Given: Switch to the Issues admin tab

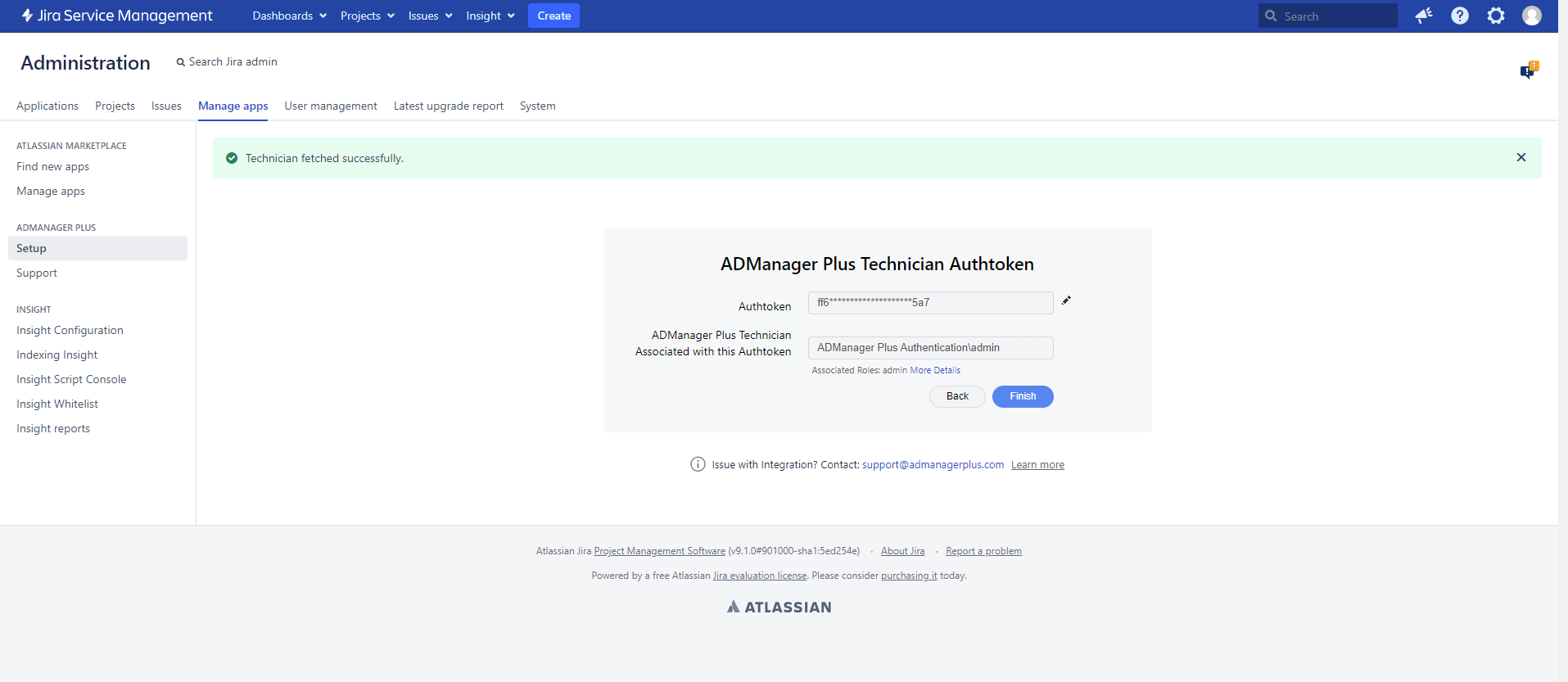Looking at the screenshot, I should [166, 106].
